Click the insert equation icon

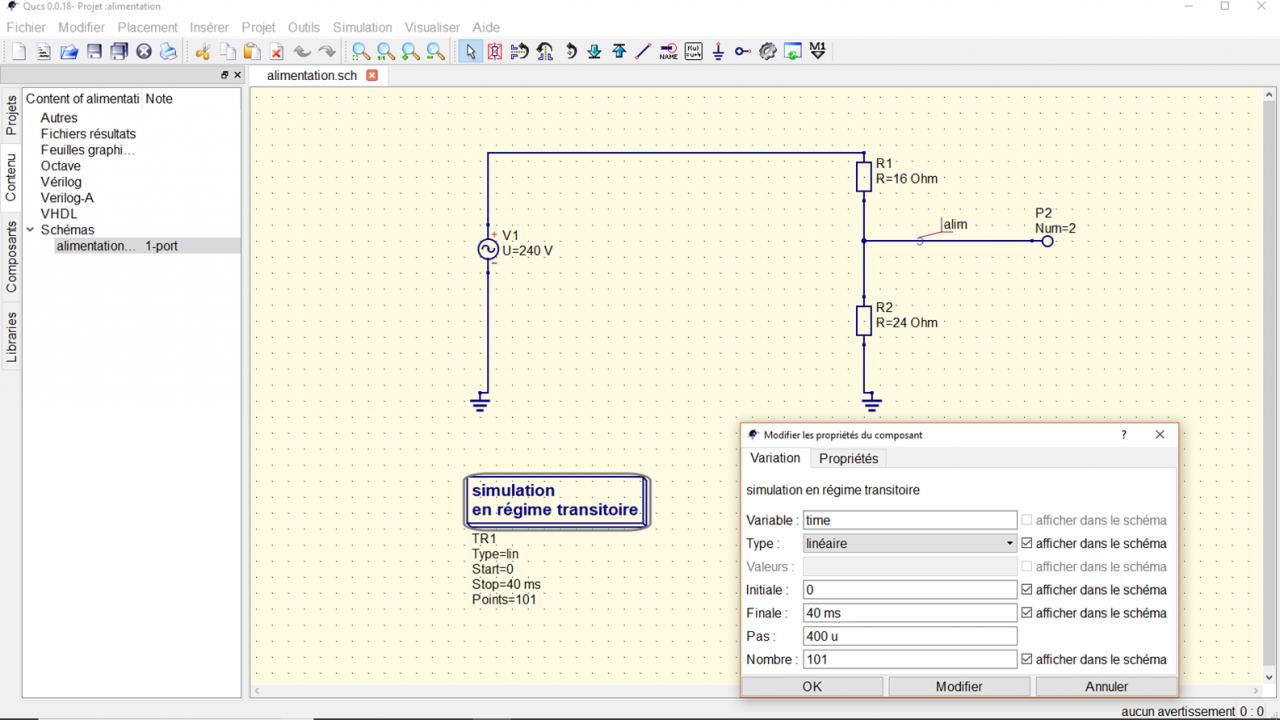(693, 52)
